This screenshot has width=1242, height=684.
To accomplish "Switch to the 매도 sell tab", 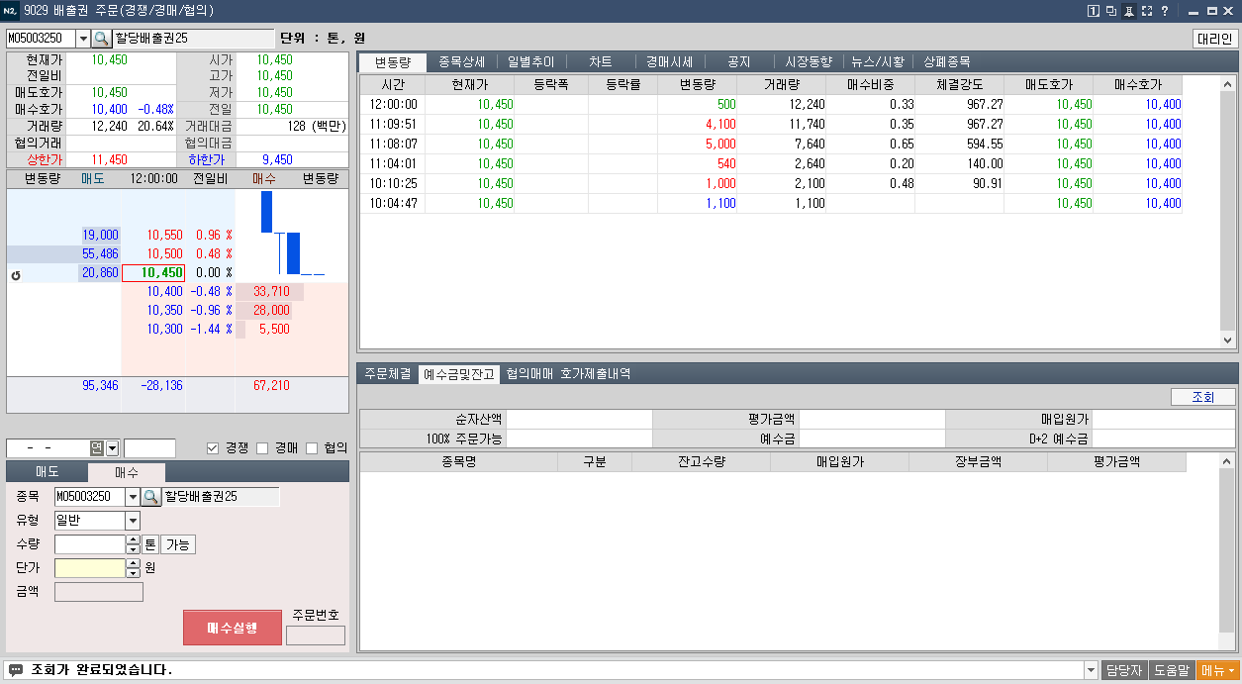I will (x=47, y=472).
